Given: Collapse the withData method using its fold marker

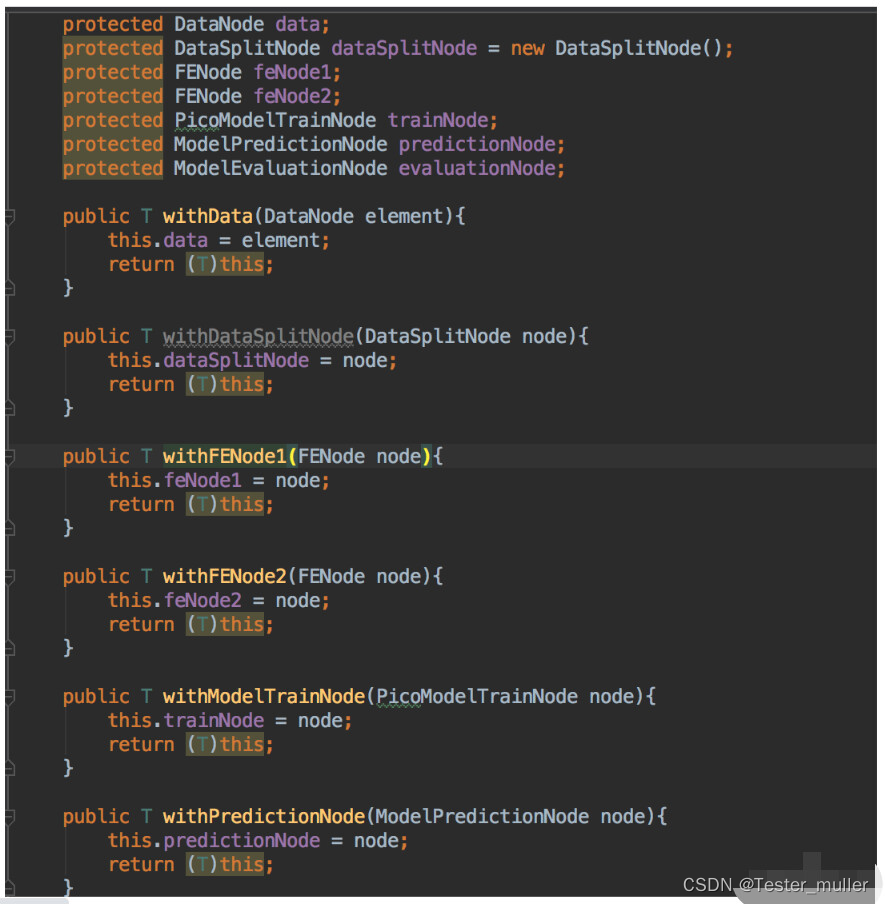Looking at the screenshot, I should 9,217.
